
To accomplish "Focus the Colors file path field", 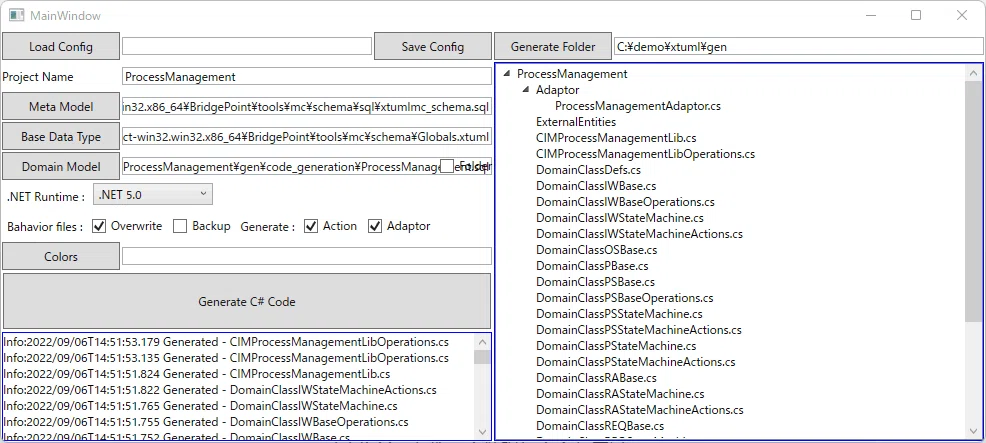I will pos(307,256).
